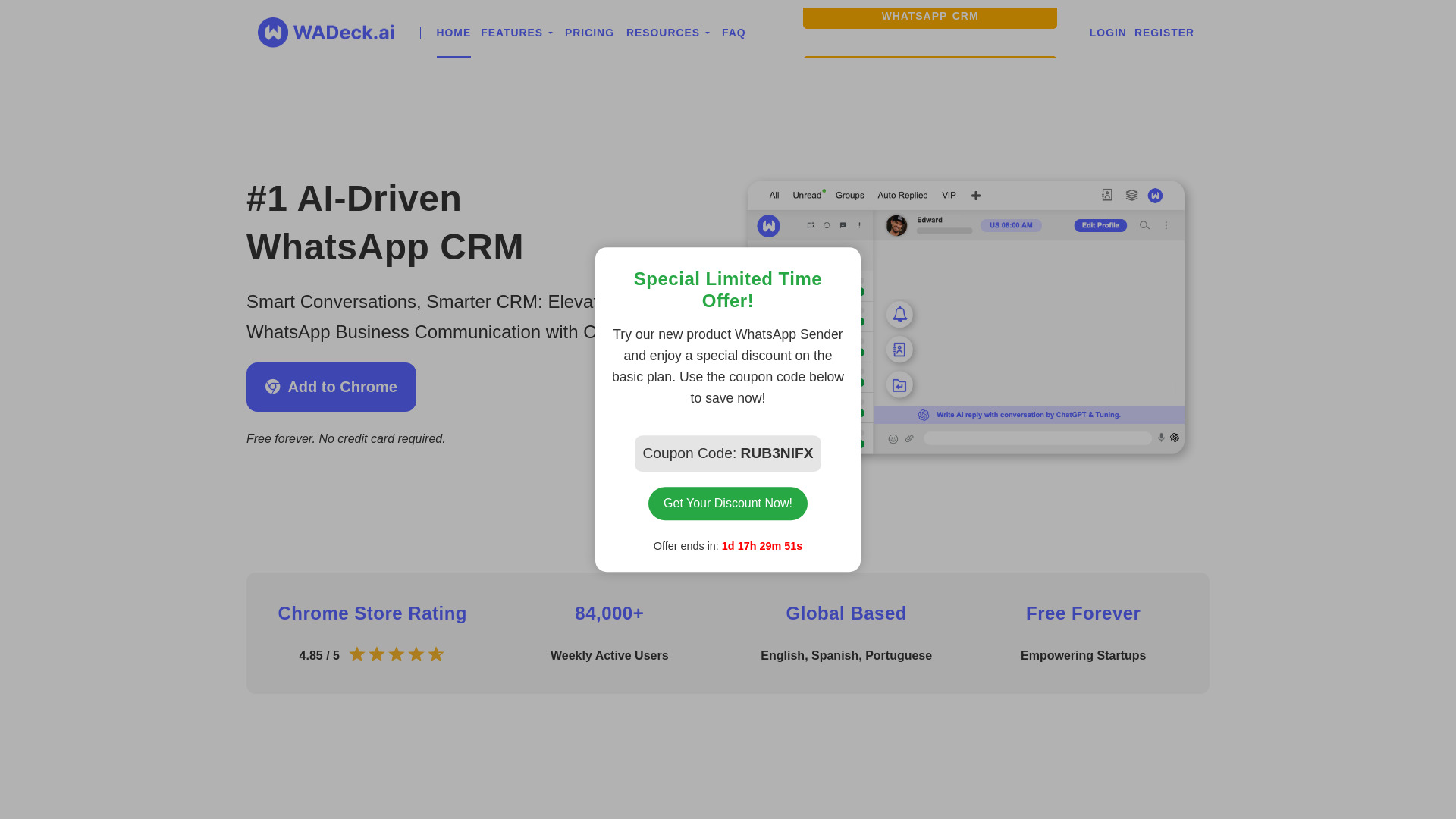Click the FAQ menu item
Image resolution: width=1456 pixels, height=819 pixels.
[x=733, y=32]
